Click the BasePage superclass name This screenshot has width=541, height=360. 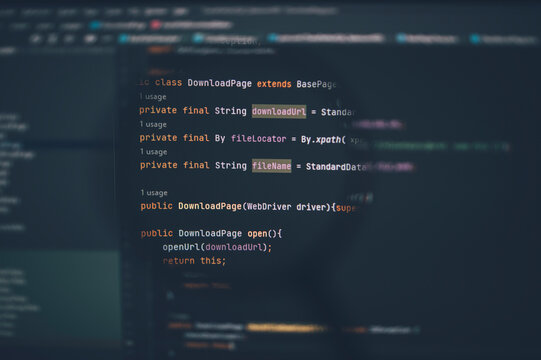coord(316,84)
